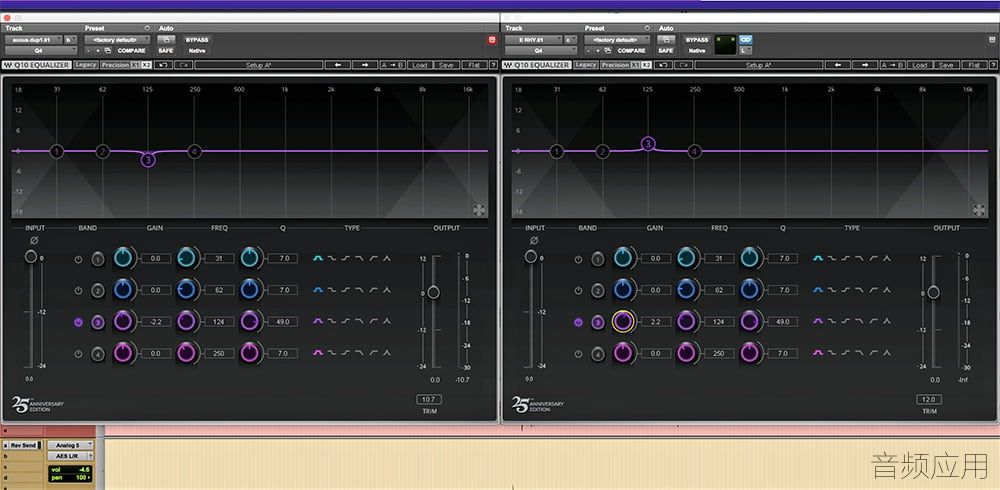Open insert position b dropdown in left plugin

pos(71,40)
